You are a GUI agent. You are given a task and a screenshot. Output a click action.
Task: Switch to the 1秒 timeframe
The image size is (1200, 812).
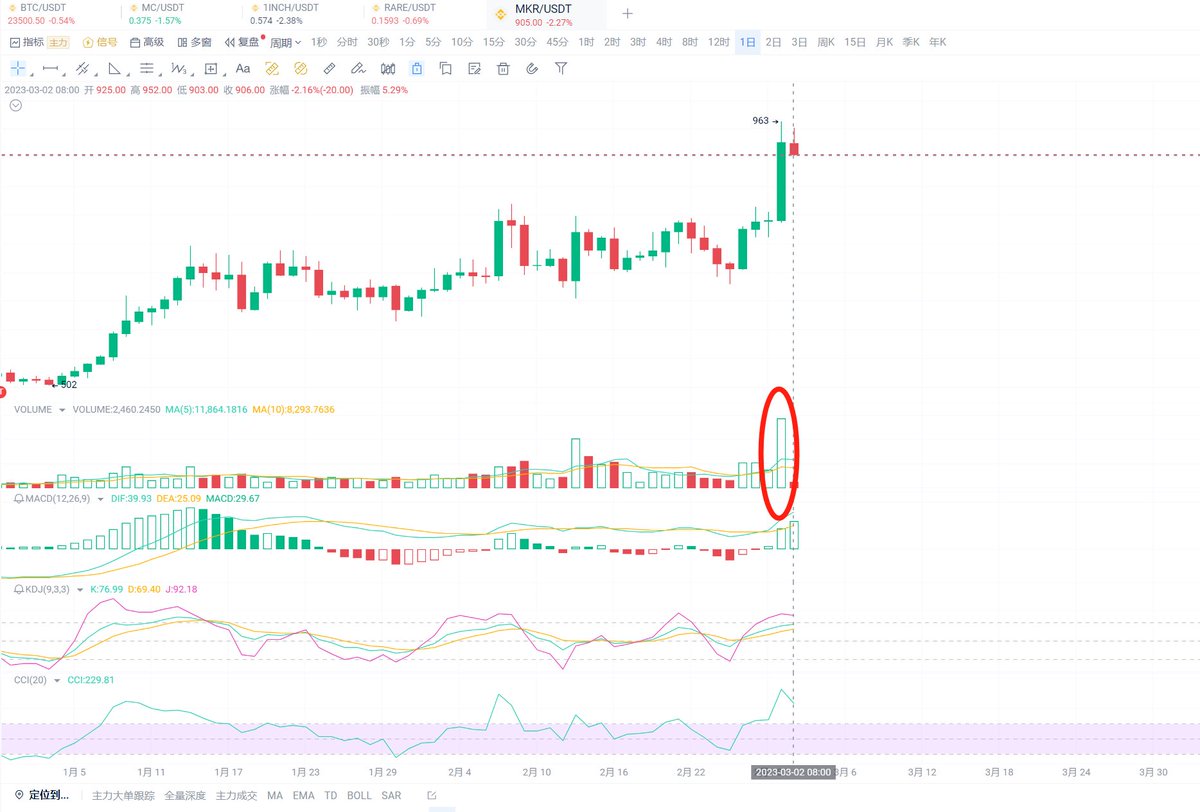[x=319, y=42]
